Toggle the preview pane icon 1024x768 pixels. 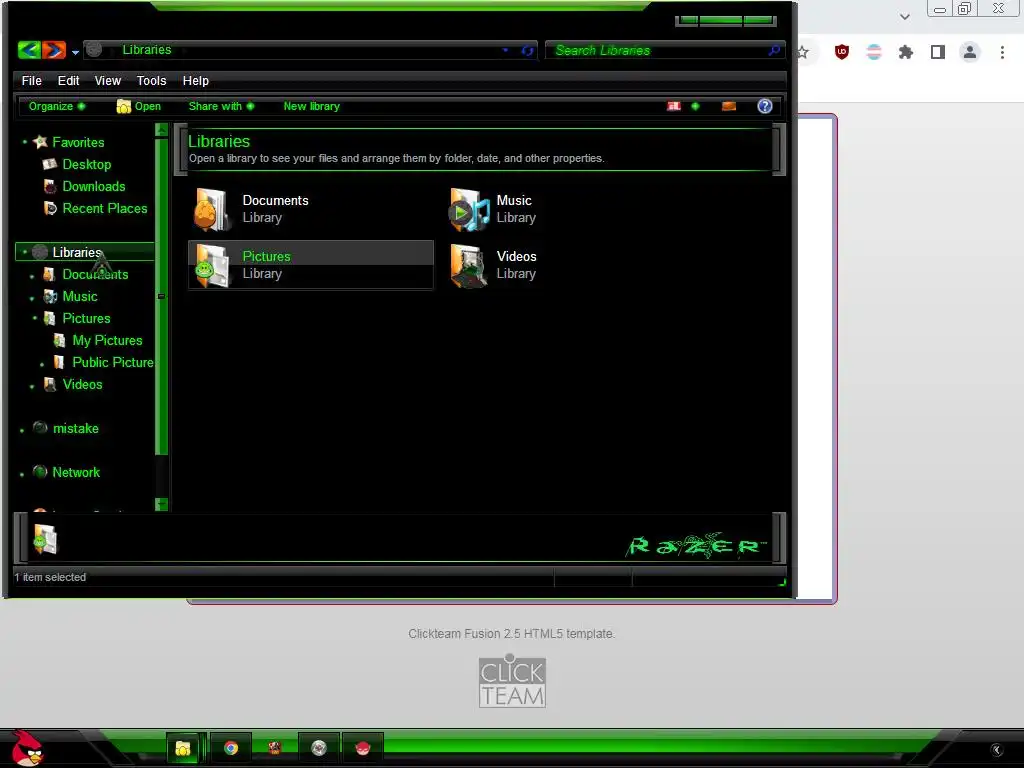click(729, 106)
